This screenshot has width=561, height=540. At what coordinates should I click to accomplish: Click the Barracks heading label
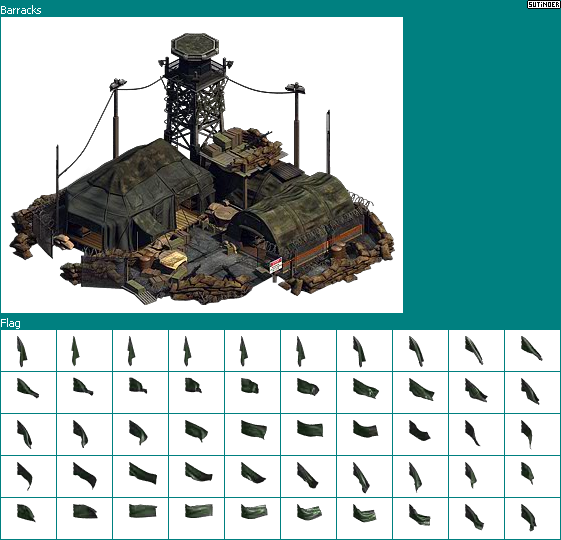point(21,10)
